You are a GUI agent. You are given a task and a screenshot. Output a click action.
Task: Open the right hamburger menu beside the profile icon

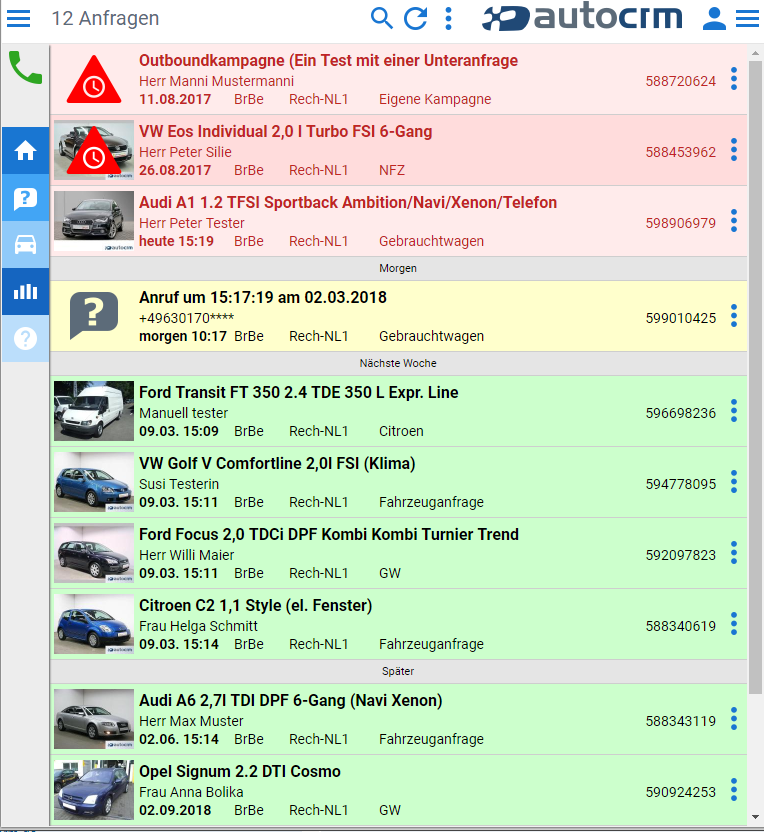tap(748, 19)
